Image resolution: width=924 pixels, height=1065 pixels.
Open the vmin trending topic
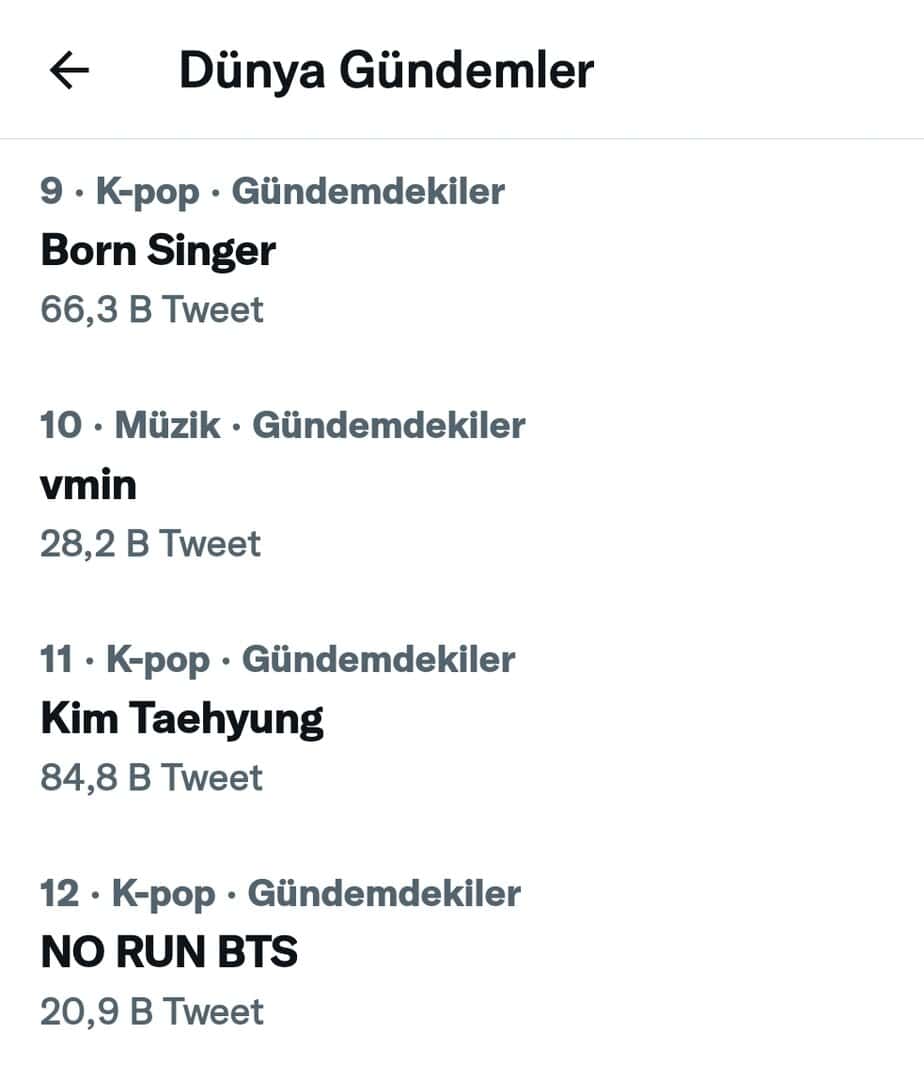pyautogui.click(x=88, y=485)
